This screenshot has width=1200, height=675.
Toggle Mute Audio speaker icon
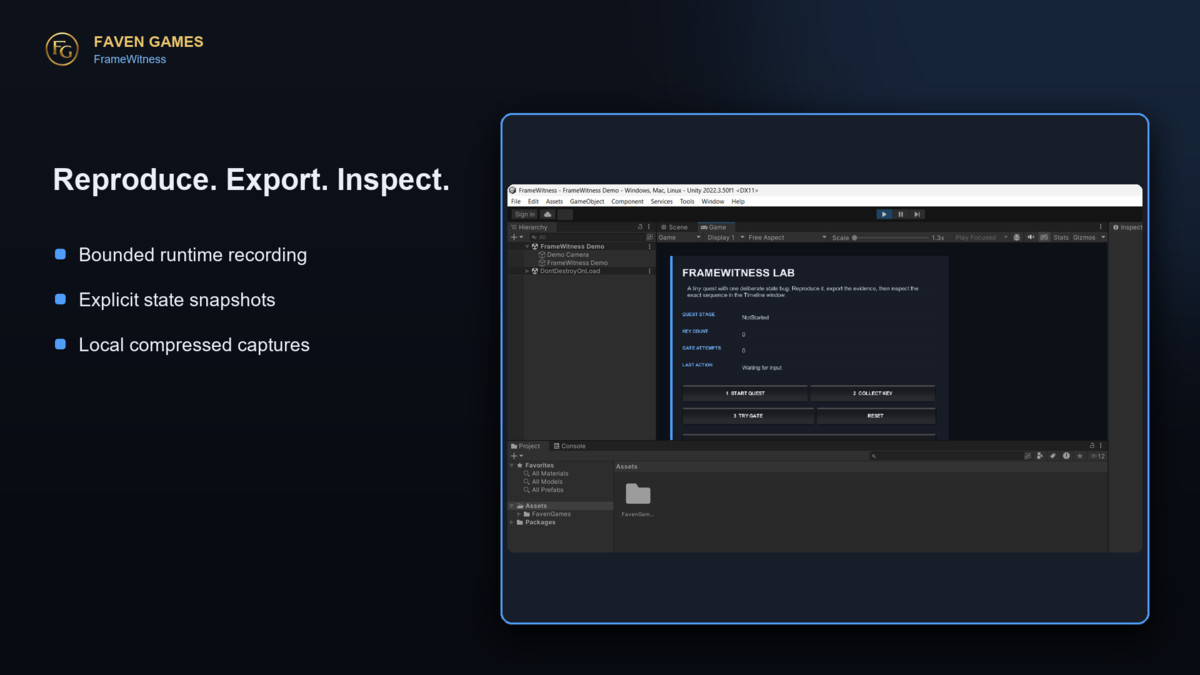click(x=1030, y=237)
